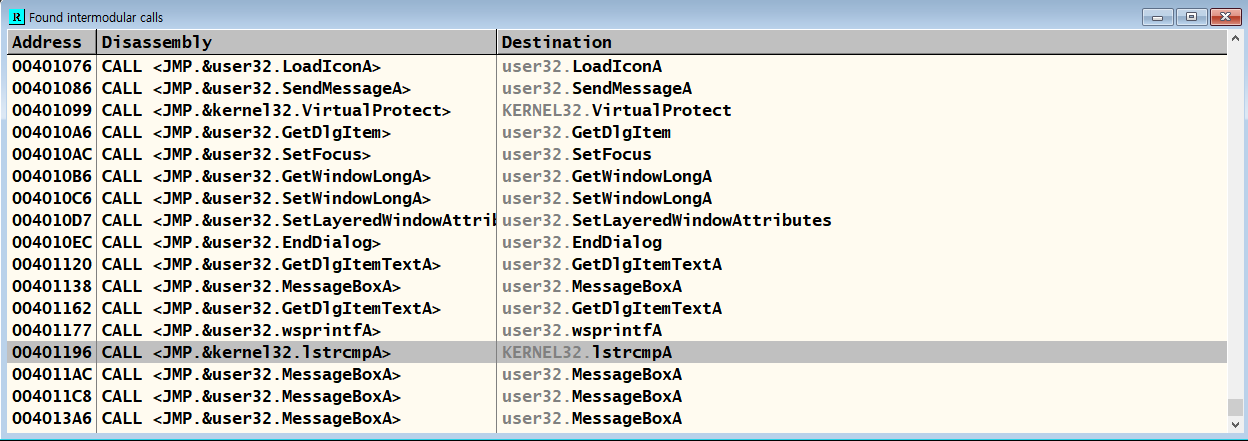Viewport: 1248px width, 441px height.
Task: Select the CALL <JMP.&kernel32.lstrcmpA> disassembly
Action: [x=246, y=352]
